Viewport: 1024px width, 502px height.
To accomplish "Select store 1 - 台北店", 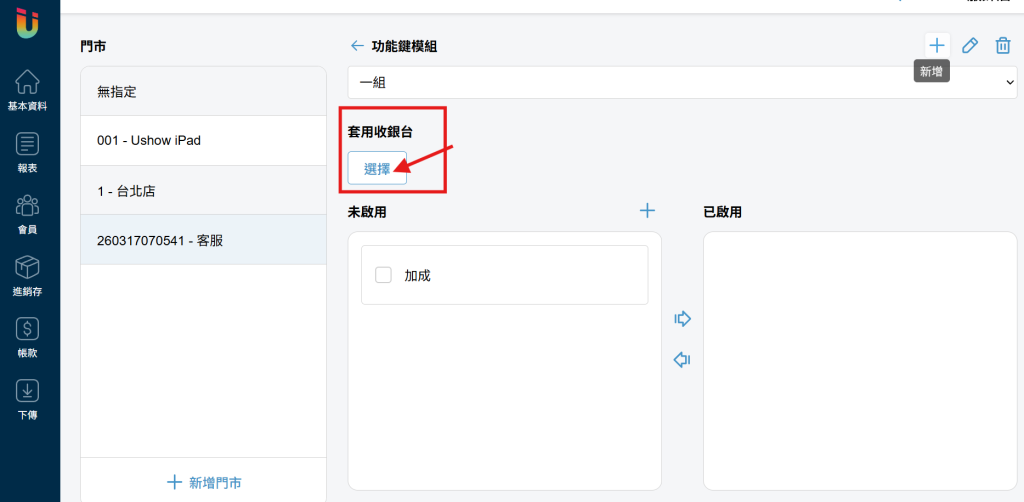I will [x=204, y=191].
